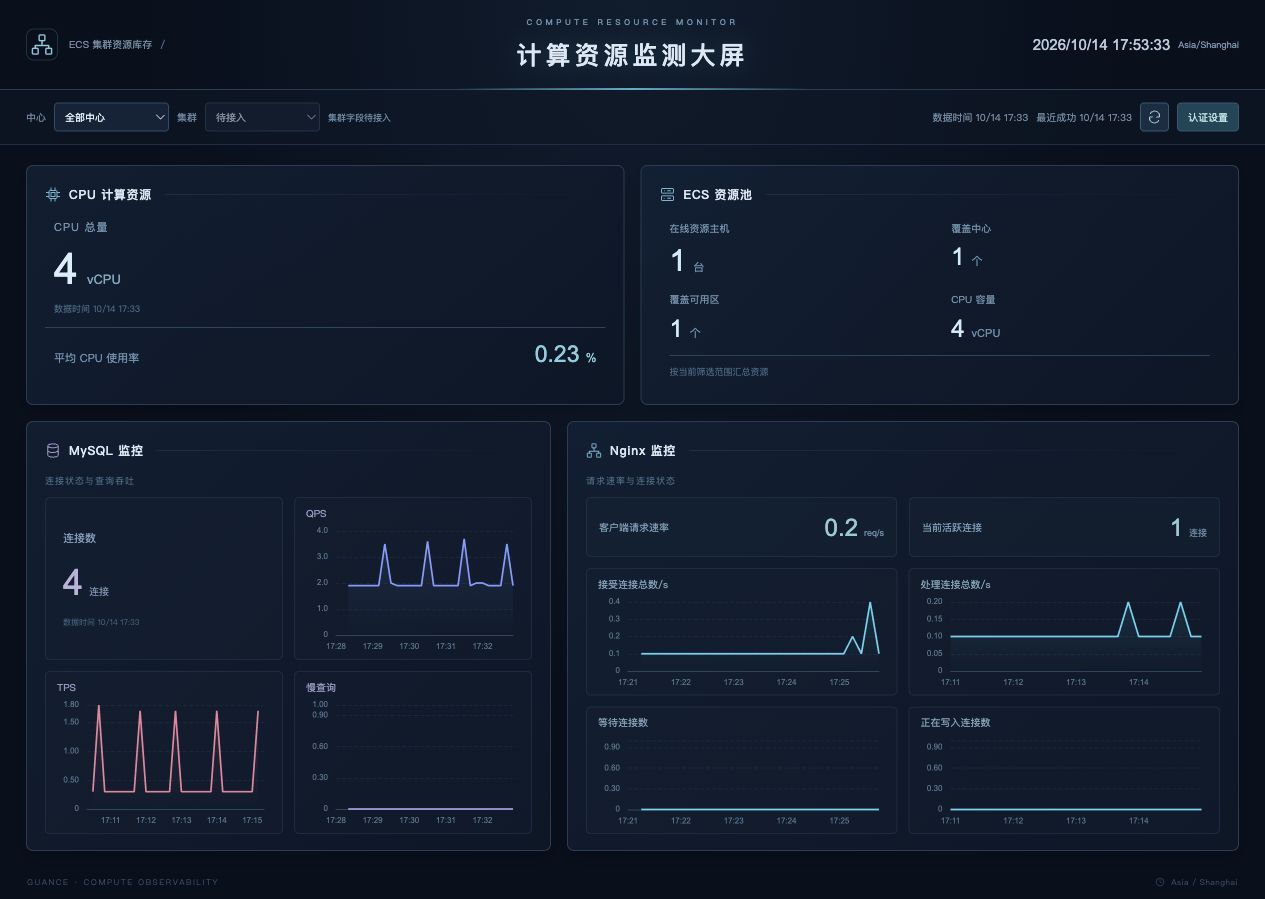This screenshot has height=899, width=1265.
Task: Open the 待接入 cluster dropdown
Action: point(262,117)
